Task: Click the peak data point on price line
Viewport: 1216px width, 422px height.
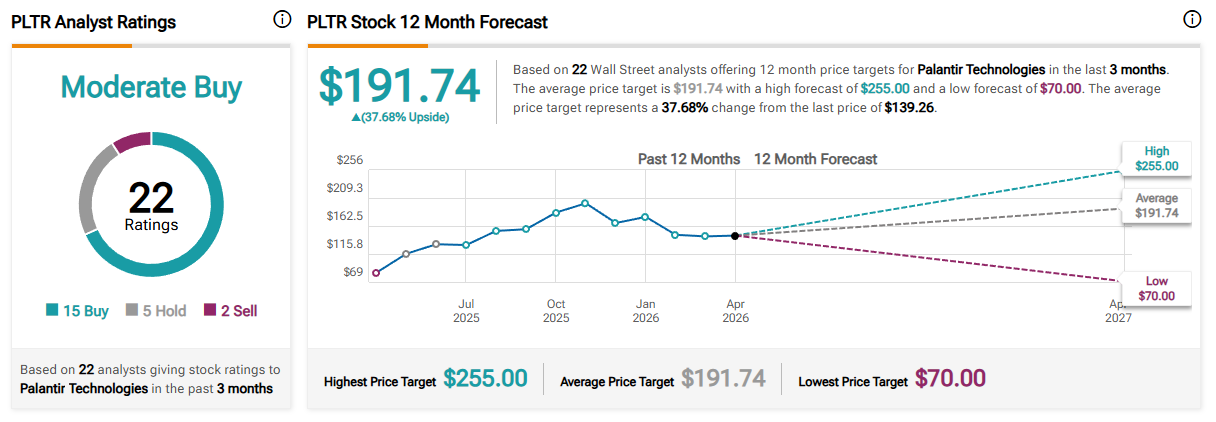Action: coord(585,203)
